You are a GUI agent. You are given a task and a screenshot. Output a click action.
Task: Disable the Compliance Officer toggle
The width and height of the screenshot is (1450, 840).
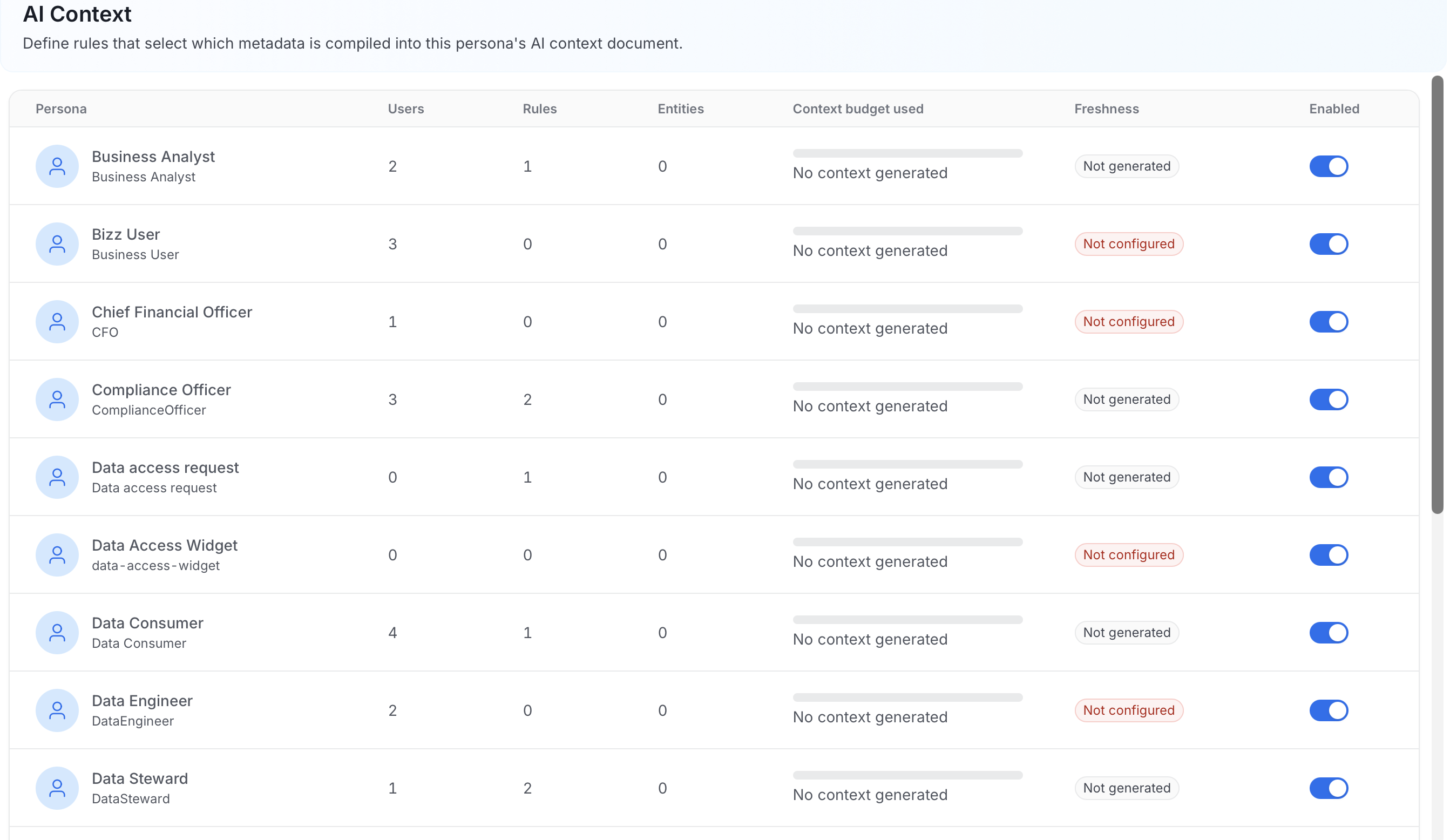(x=1329, y=399)
